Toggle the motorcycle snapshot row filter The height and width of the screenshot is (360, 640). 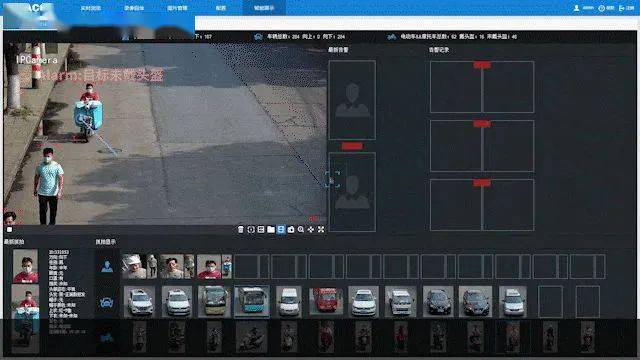tap(107, 338)
